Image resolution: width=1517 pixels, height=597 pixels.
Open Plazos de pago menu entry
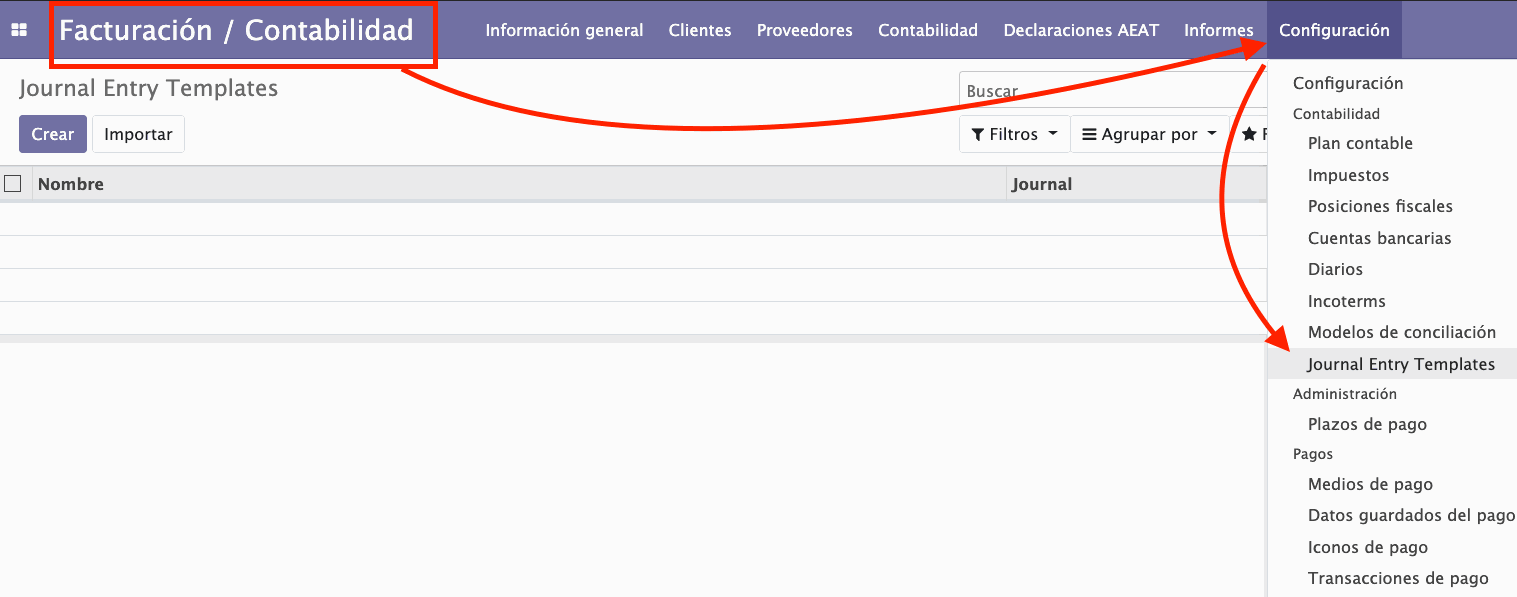1367,424
